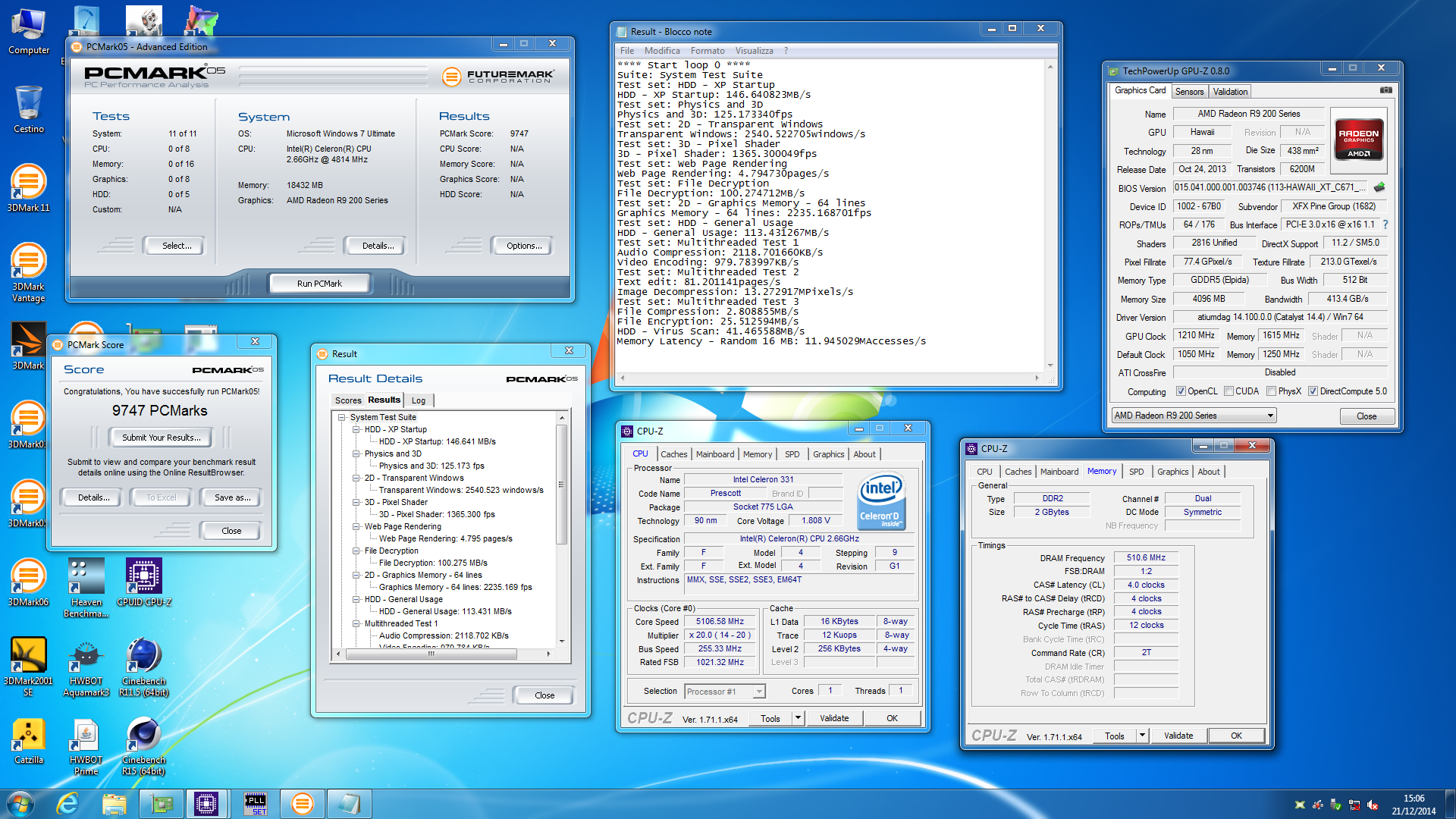
Task: Click volume speaker icon in system tray
Action: 1373,805
